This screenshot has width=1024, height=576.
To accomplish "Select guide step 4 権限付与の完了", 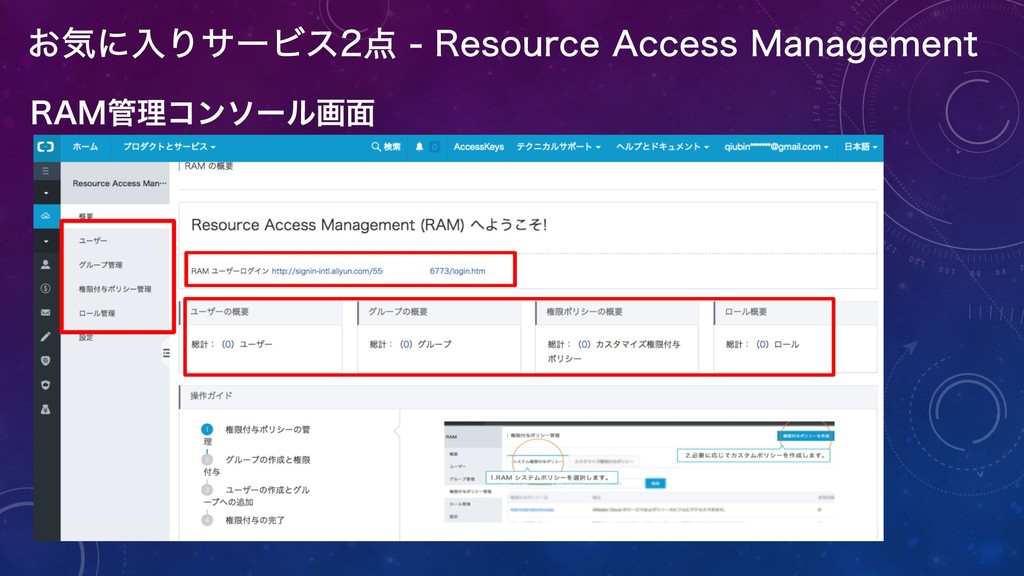I will pos(243,520).
